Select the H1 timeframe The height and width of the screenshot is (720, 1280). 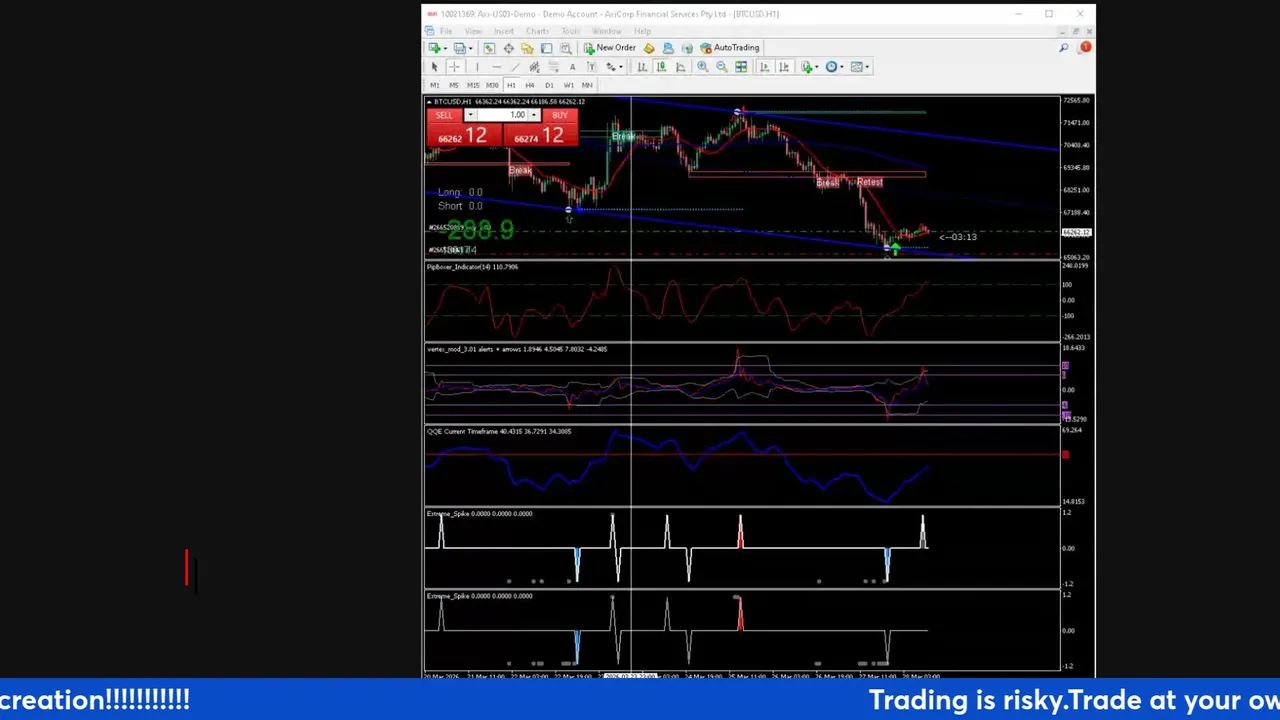(511, 85)
